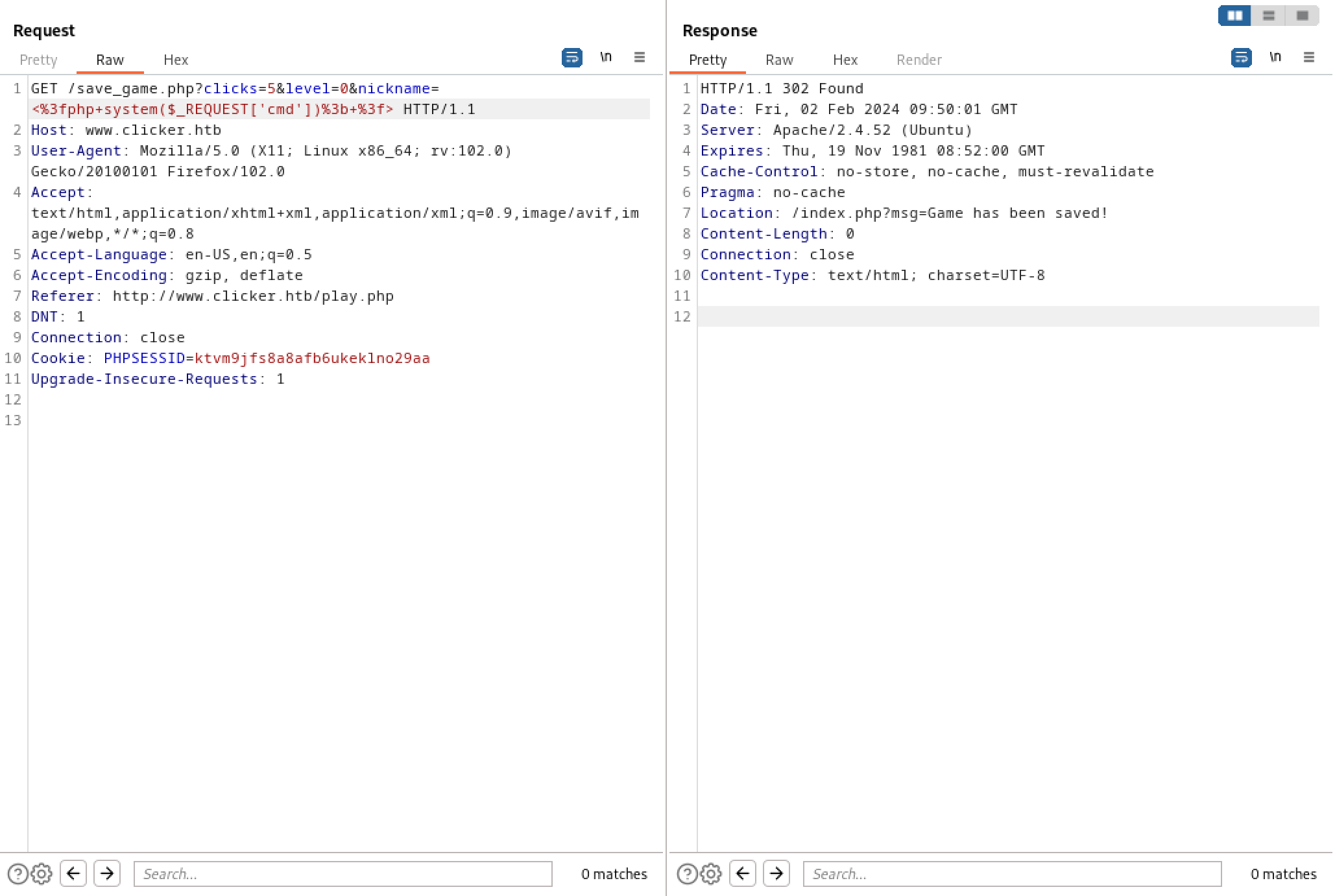Toggle show non-printable characters in Request panel

tap(606, 57)
